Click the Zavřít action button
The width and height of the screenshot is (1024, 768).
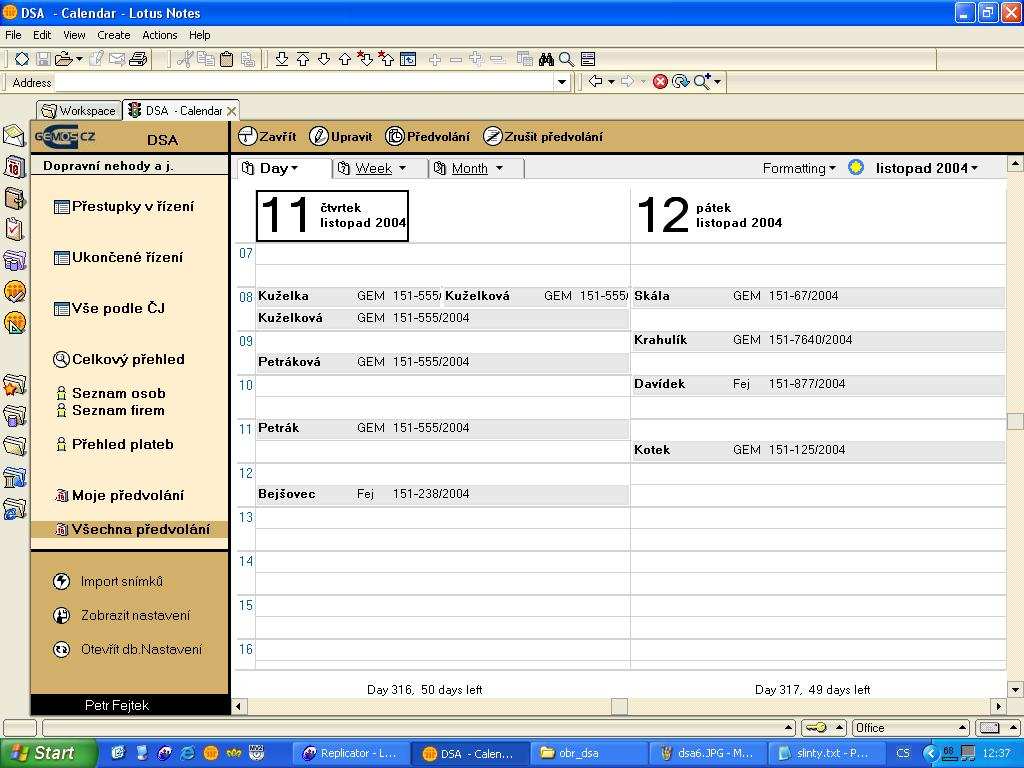267,136
